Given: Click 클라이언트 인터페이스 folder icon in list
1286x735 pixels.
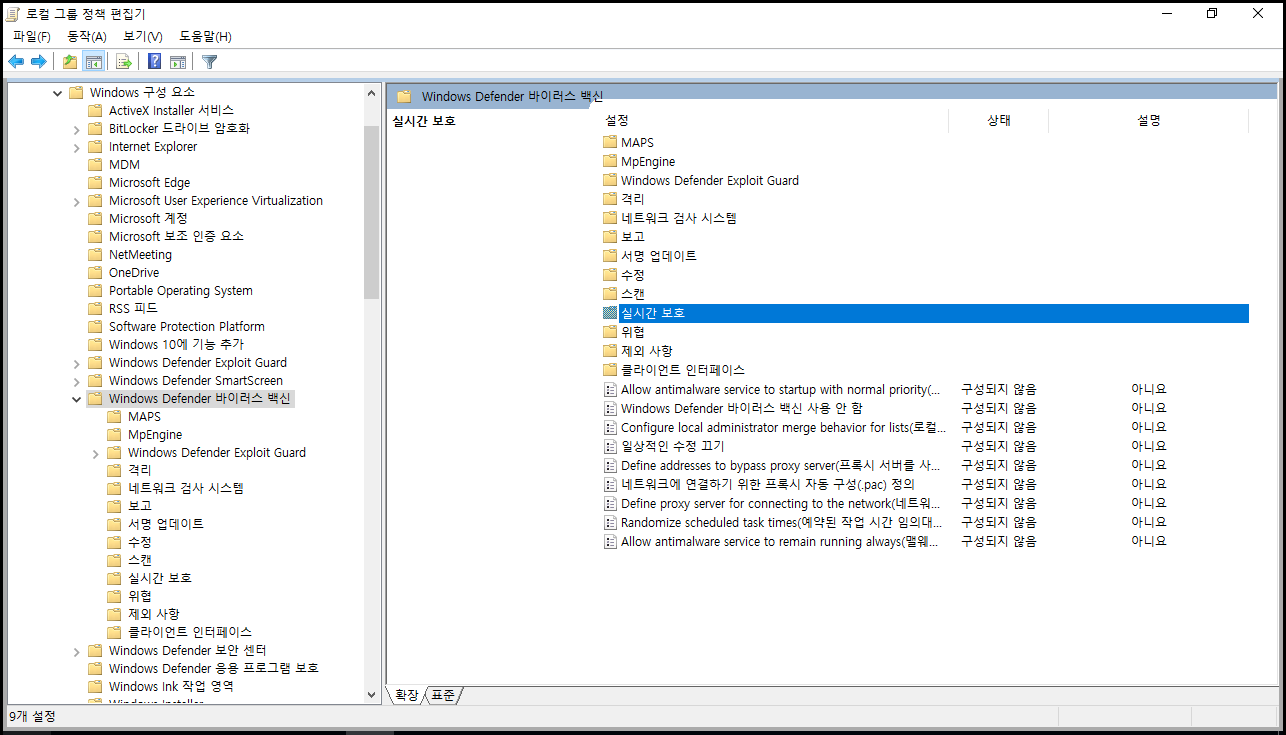Looking at the screenshot, I should 611,370.
